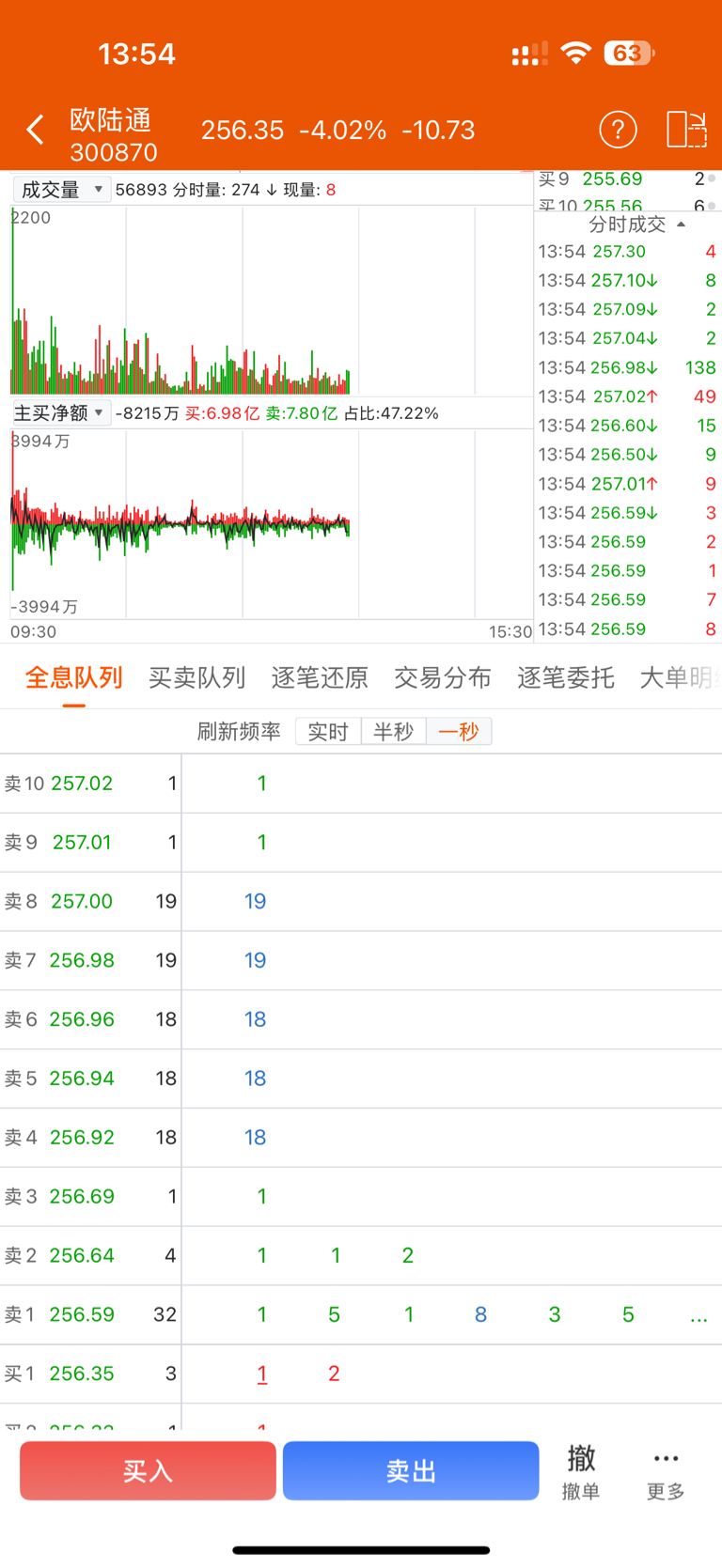The image size is (722, 1568).
Task: Tap the 13:54 257.30 trade tick
Action: coord(627,252)
